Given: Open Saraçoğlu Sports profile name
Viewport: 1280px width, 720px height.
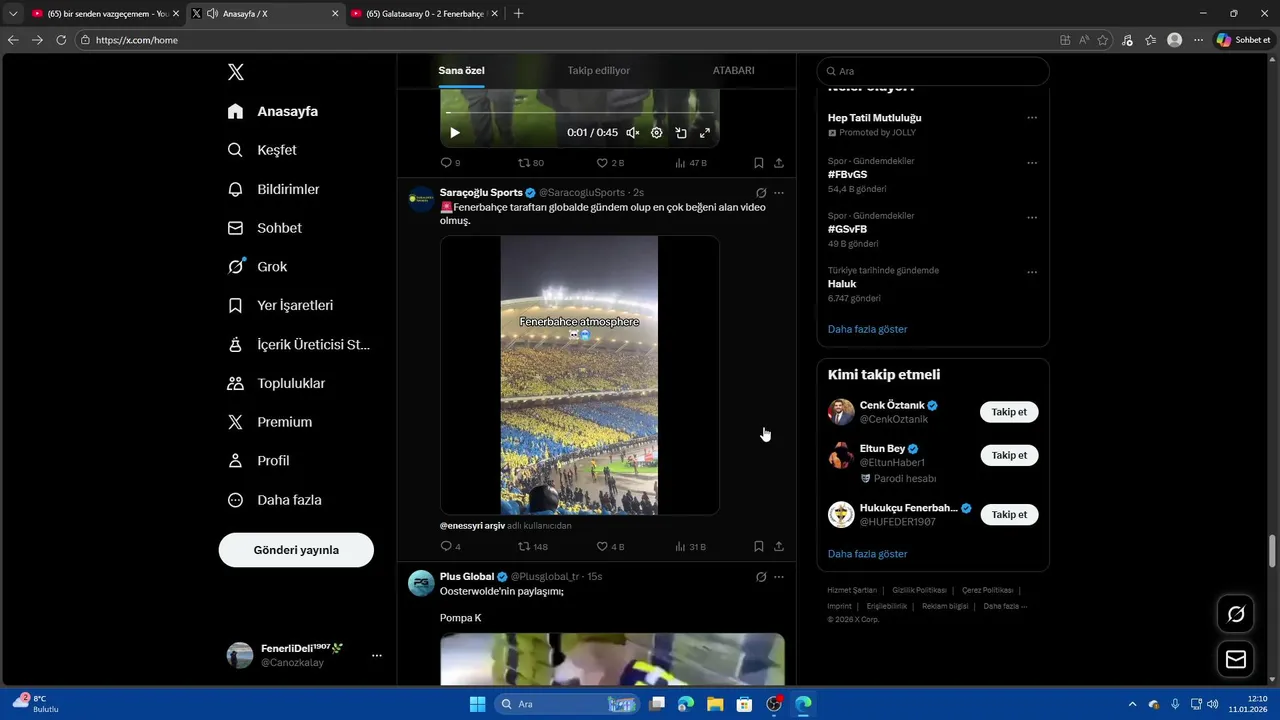Looking at the screenshot, I should [481, 192].
